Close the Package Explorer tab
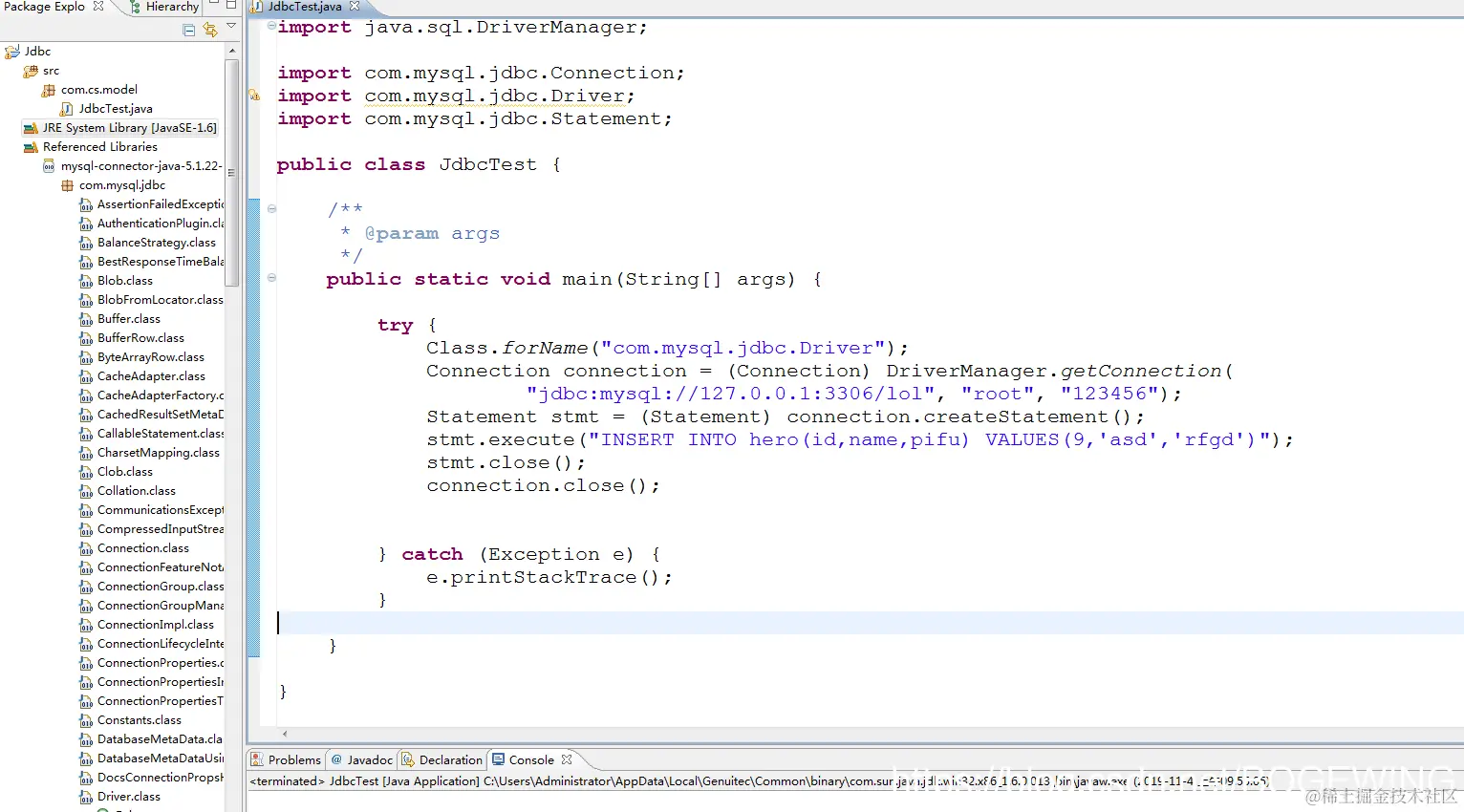 98,6
